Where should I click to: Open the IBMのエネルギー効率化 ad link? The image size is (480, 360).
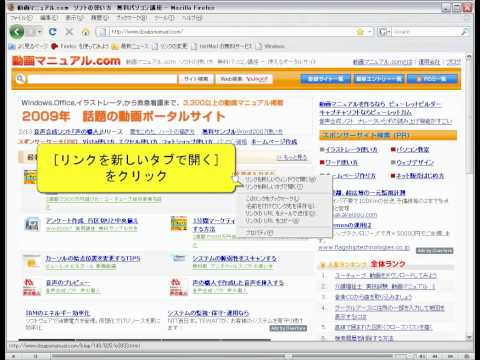pos(58,313)
